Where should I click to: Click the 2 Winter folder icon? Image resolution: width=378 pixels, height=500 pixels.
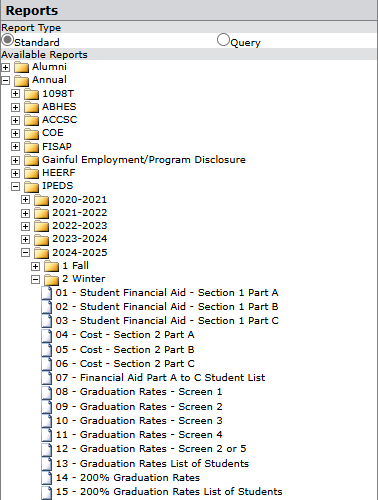coord(52,279)
